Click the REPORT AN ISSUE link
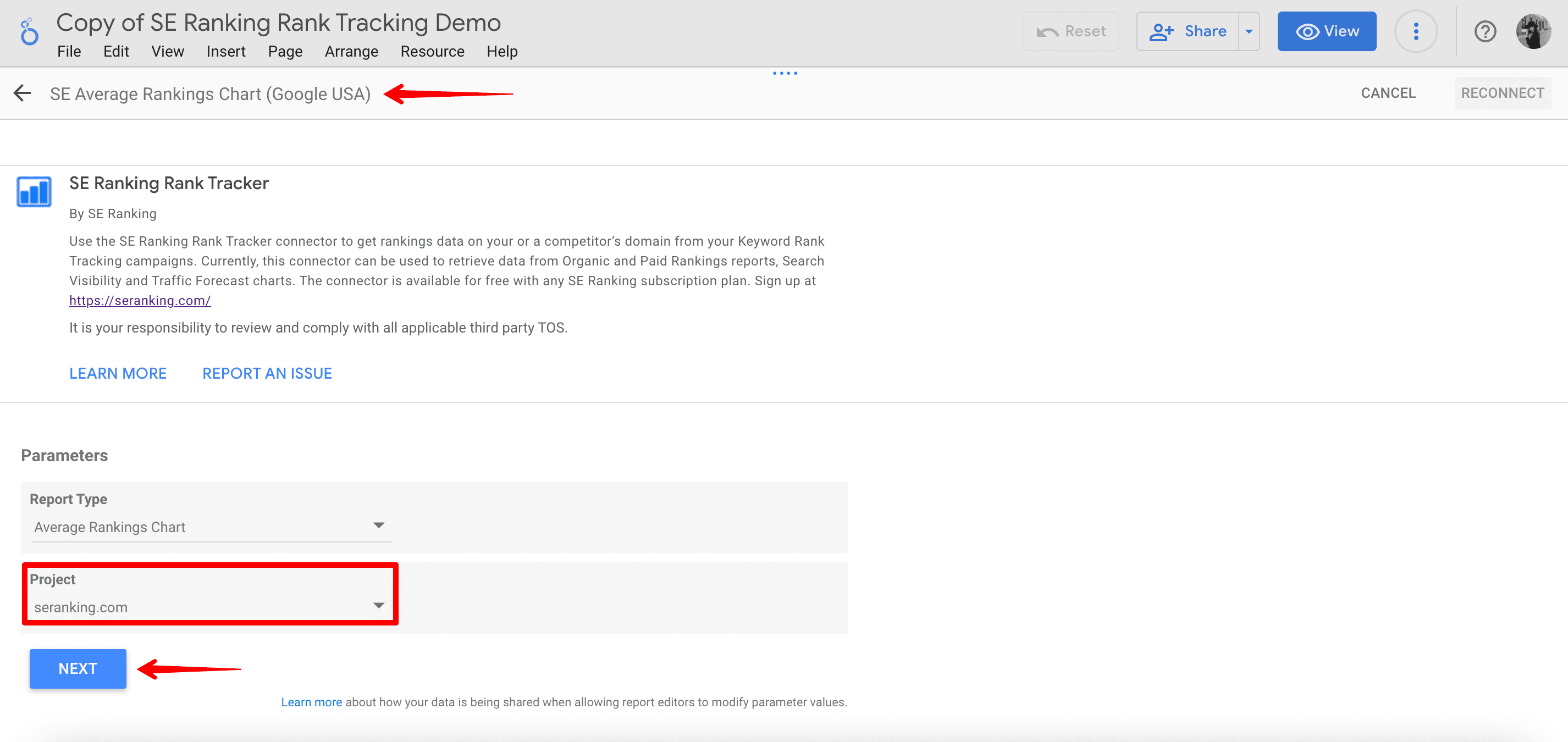Image resolution: width=1568 pixels, height=742 pixels. click(x=267, y=373)
